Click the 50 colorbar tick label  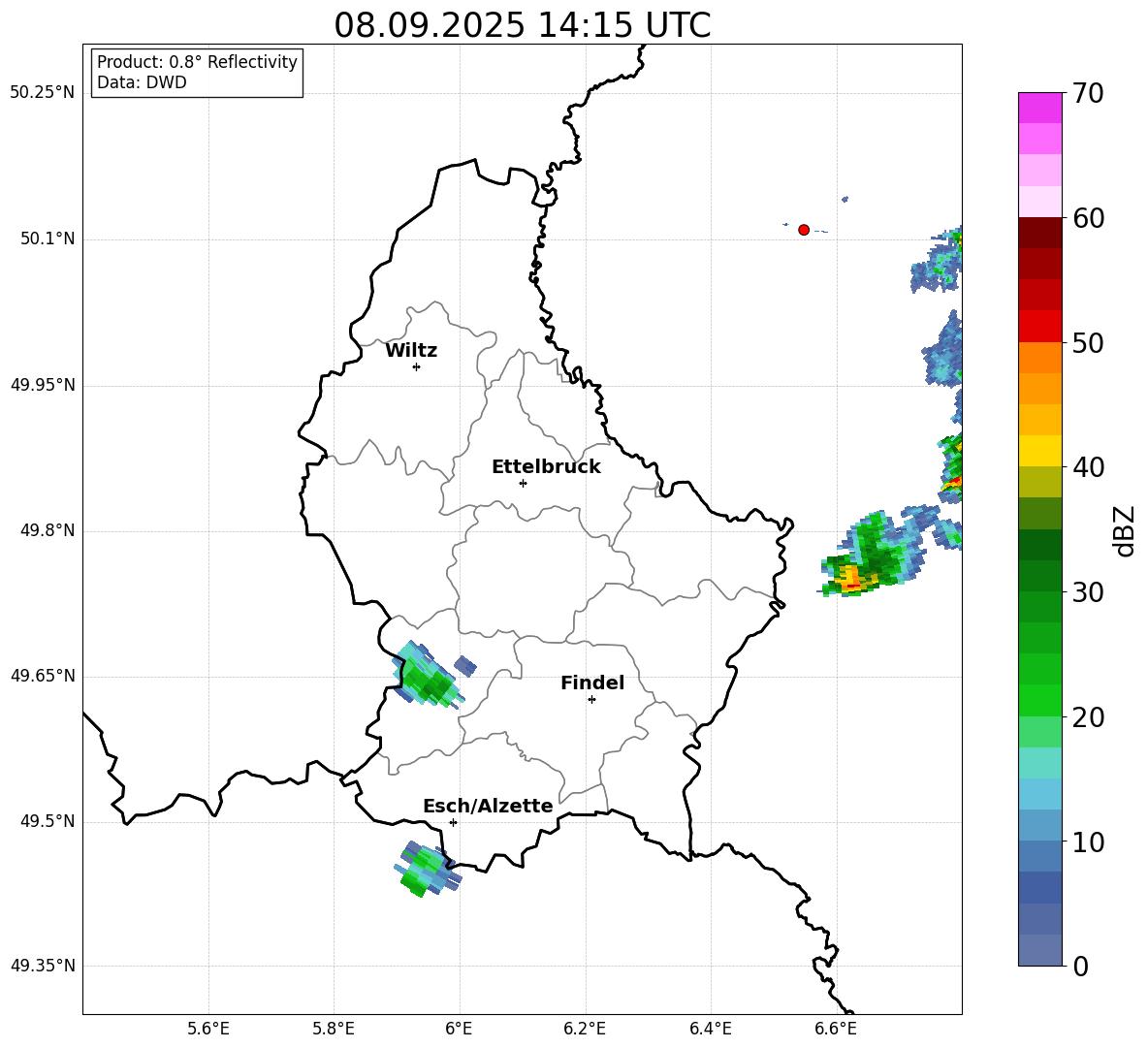click(1088, 343)
